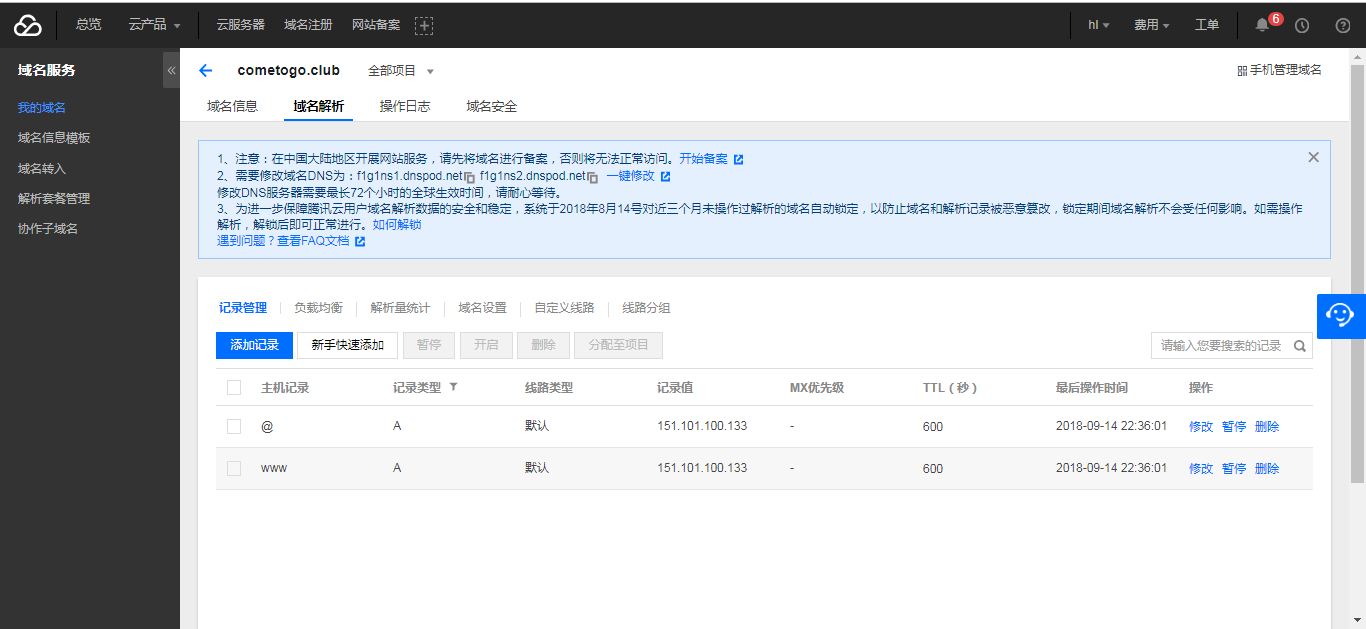Image resolution: width=1366 pixels, height=629 pixels.
Task: Click the plus icon after 网站备案
Action: [x=424, y=25]
